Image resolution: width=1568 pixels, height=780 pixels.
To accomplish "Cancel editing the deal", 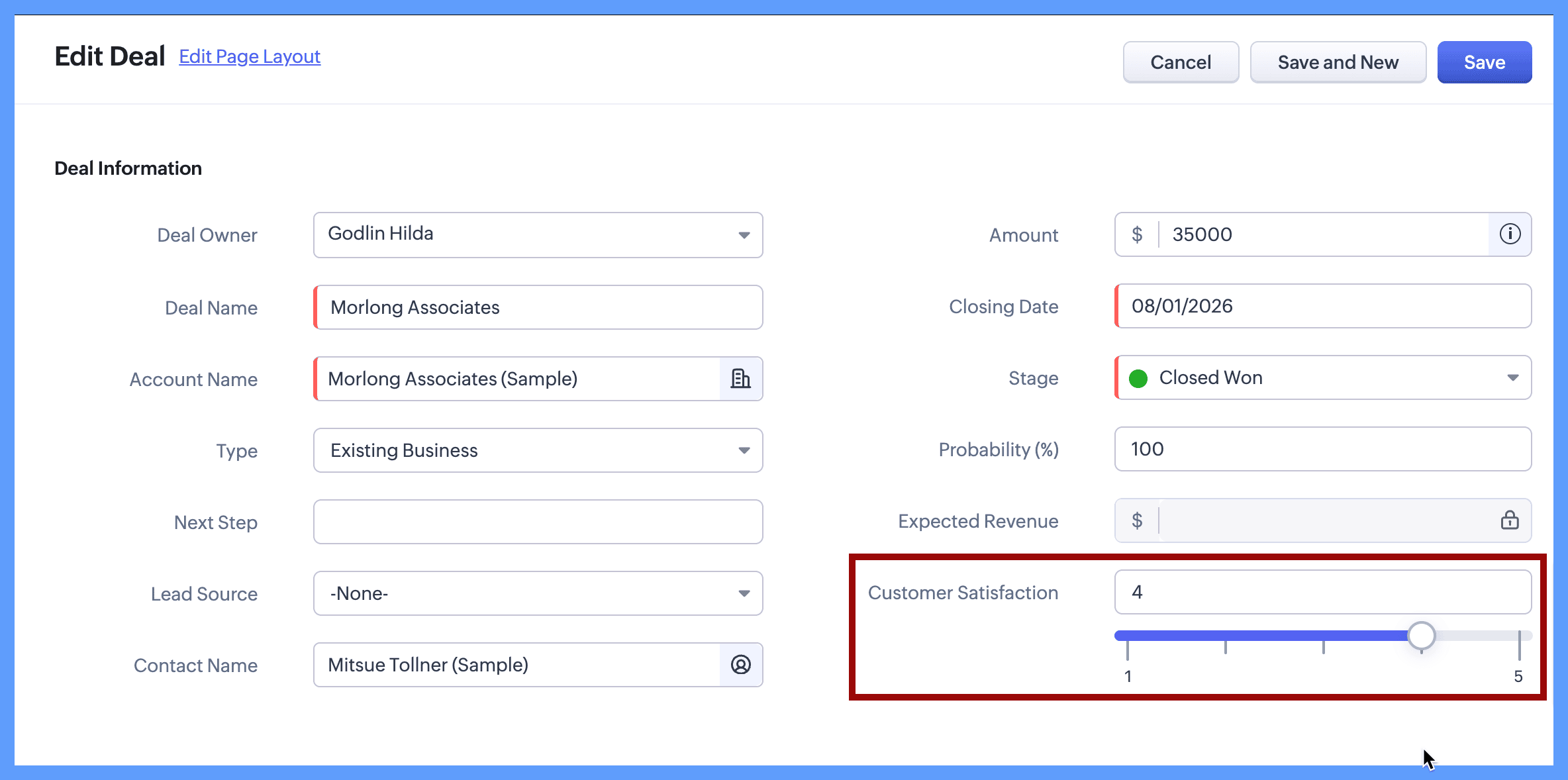I will click(1181, 62).
